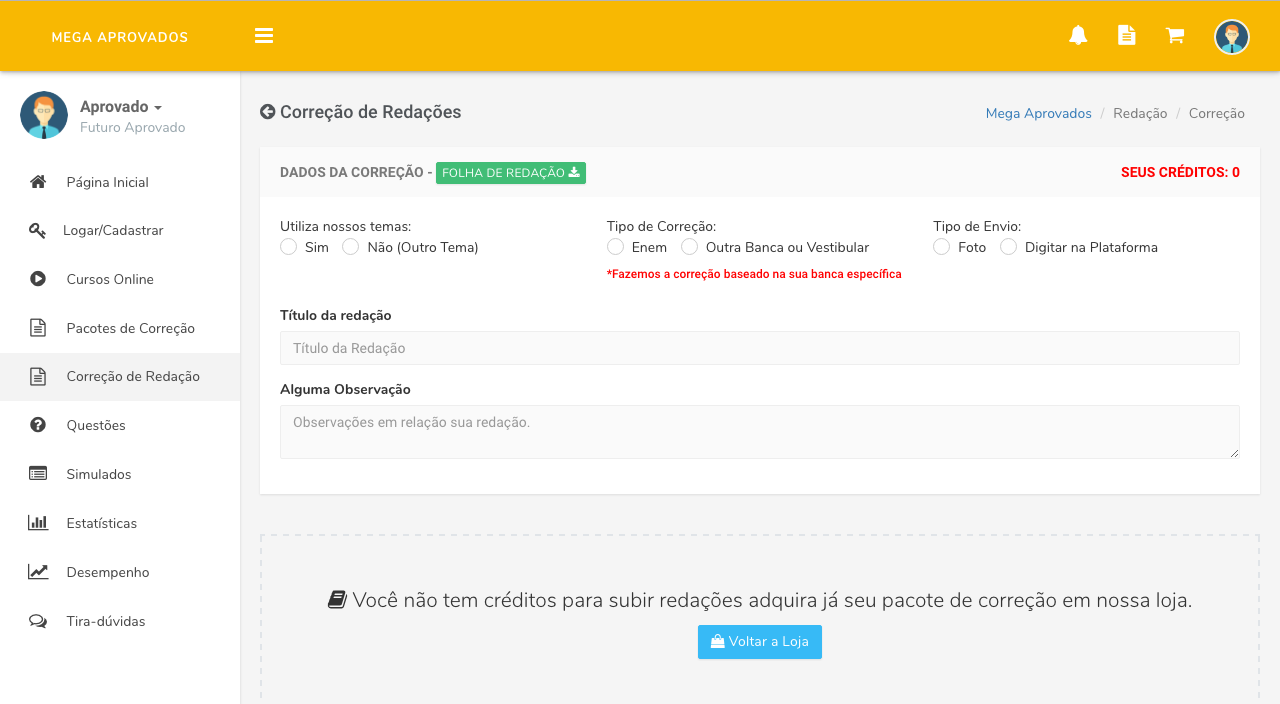Click the list icon for Simulados
The height and width of the screenshot is (704, 1280).
(x=38, y=474)
